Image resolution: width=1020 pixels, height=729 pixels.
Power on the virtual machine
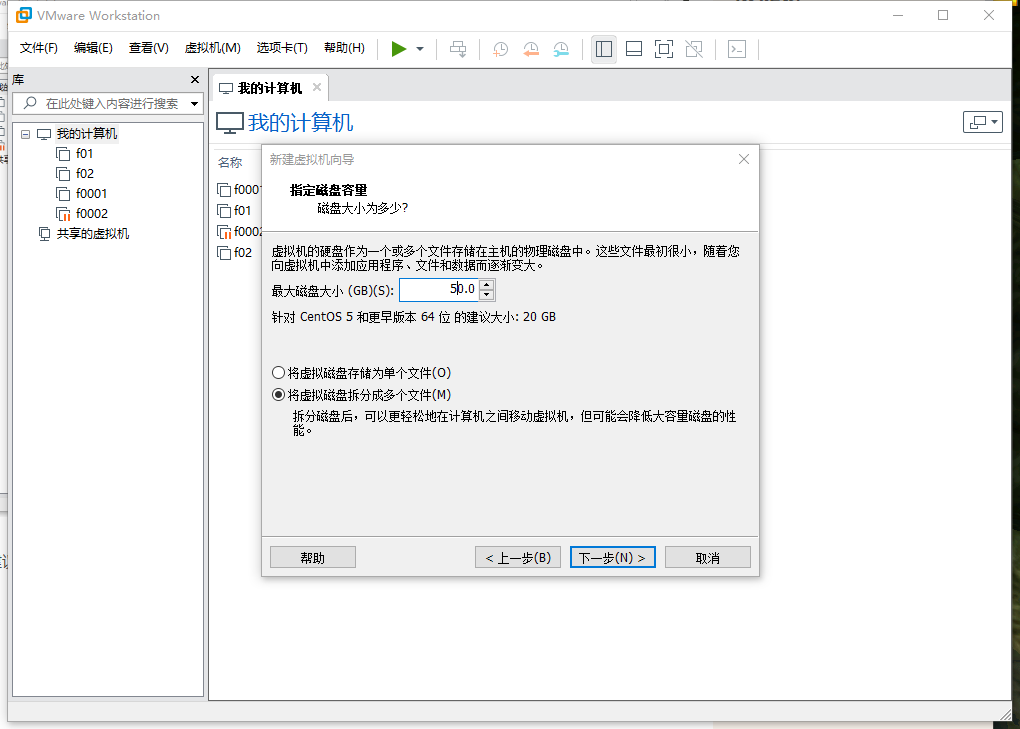(x=398, y=48)
